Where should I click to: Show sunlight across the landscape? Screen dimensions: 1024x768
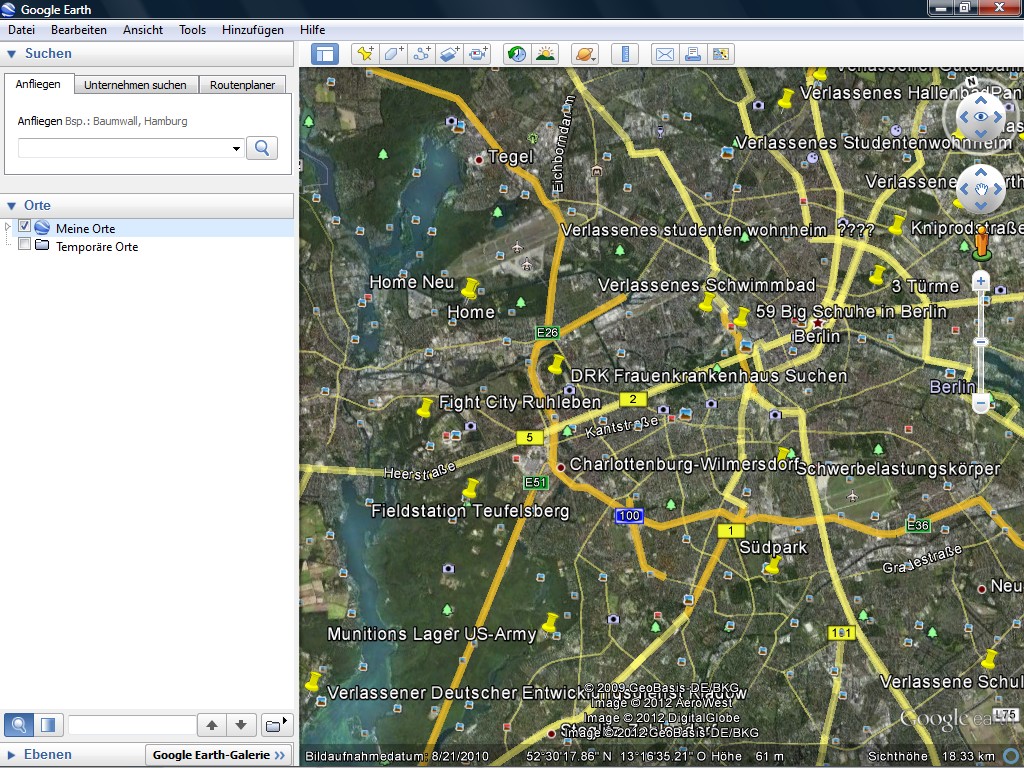point(545,54)
